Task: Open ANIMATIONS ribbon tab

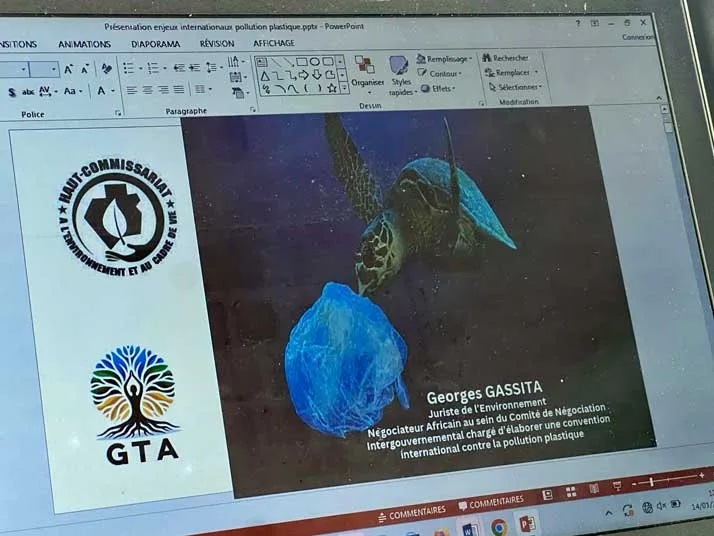Action: [x=84, y=44]
